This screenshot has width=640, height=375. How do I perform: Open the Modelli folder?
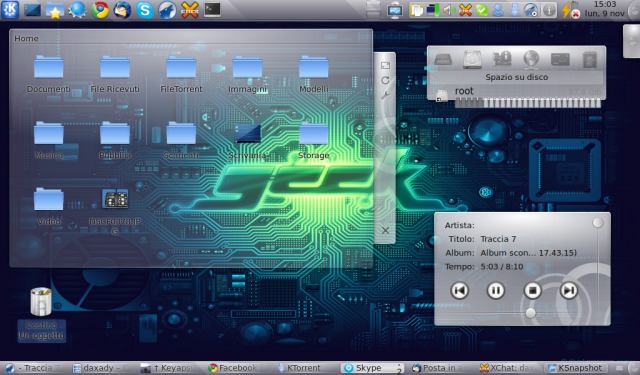click(x=313, y=75)
